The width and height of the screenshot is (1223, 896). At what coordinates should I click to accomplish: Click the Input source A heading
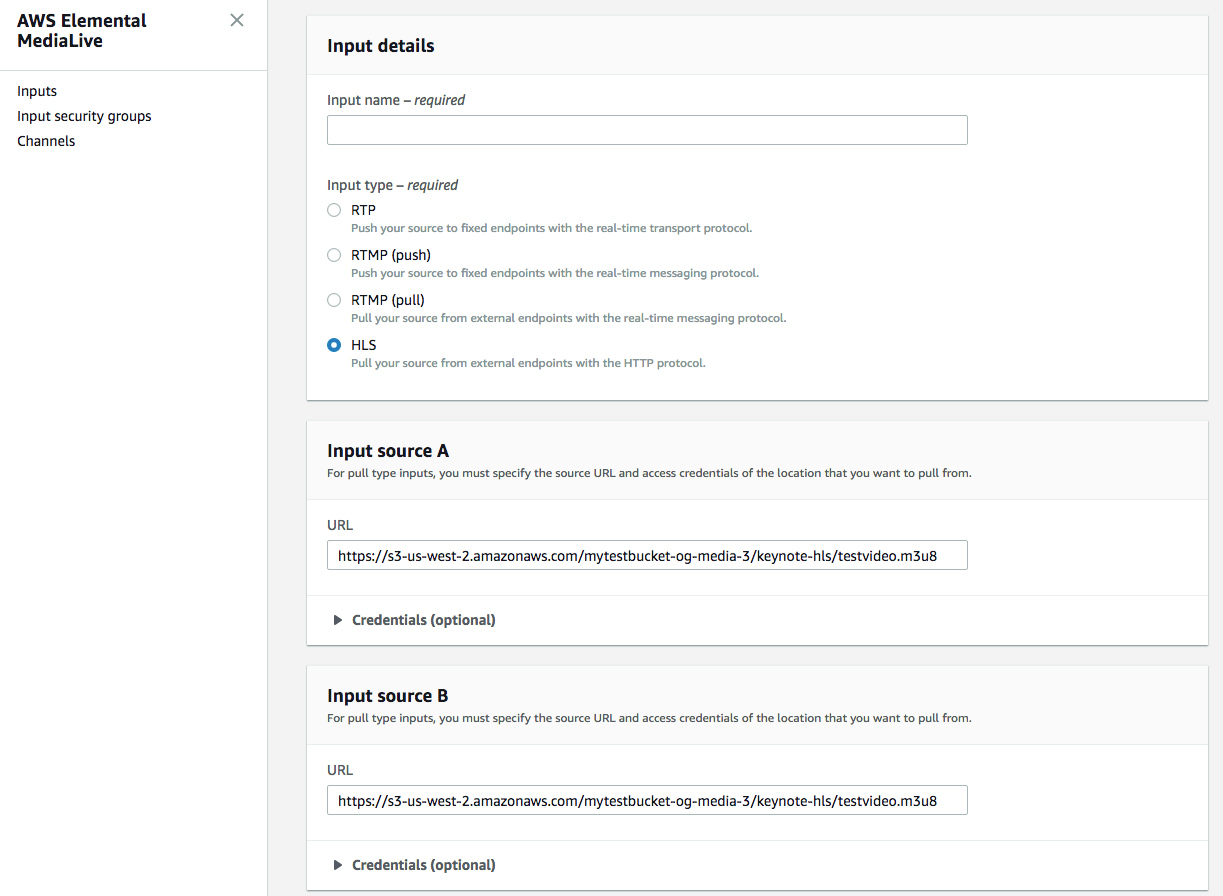coord(387,451)
